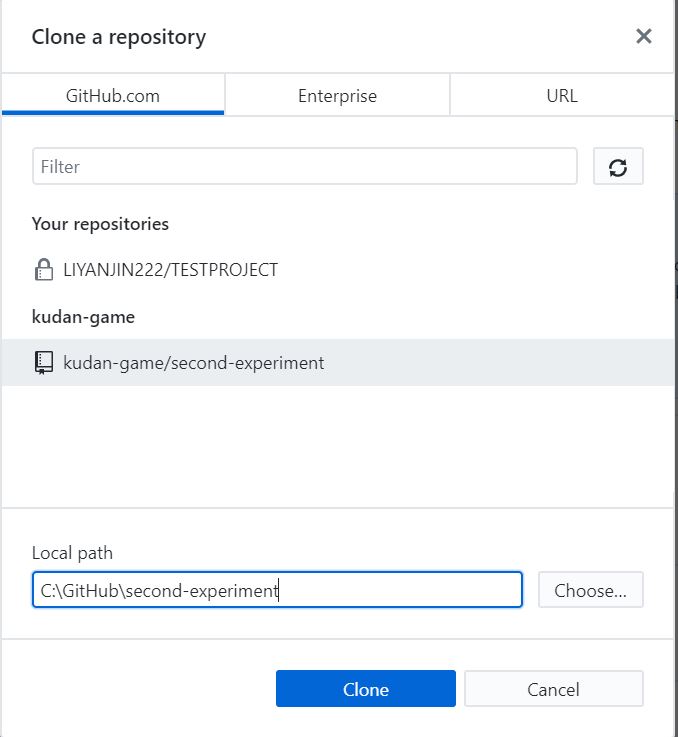Start cloning with the Clone button

pyautogui.click(x=366, y=689)
